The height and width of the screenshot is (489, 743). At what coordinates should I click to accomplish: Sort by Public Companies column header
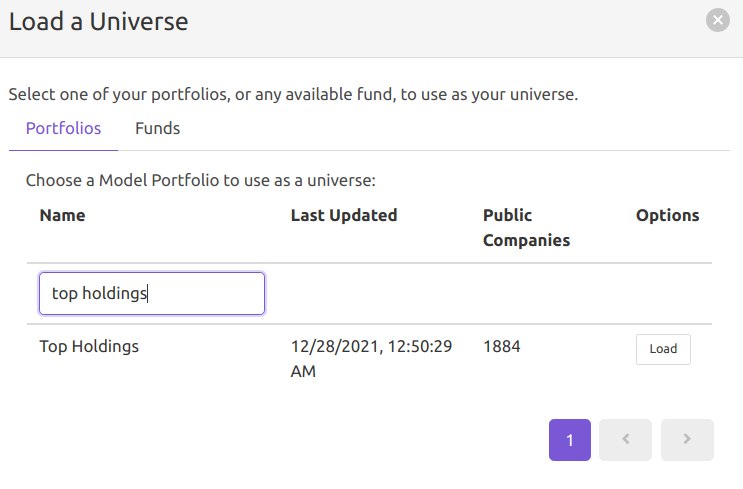526,227
